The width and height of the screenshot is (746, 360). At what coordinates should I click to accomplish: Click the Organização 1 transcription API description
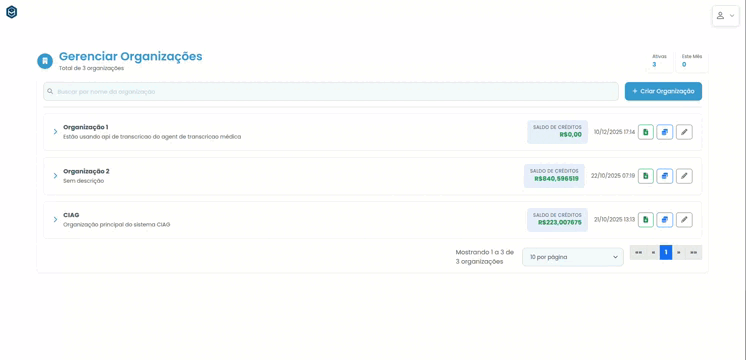tap(152, 136)
